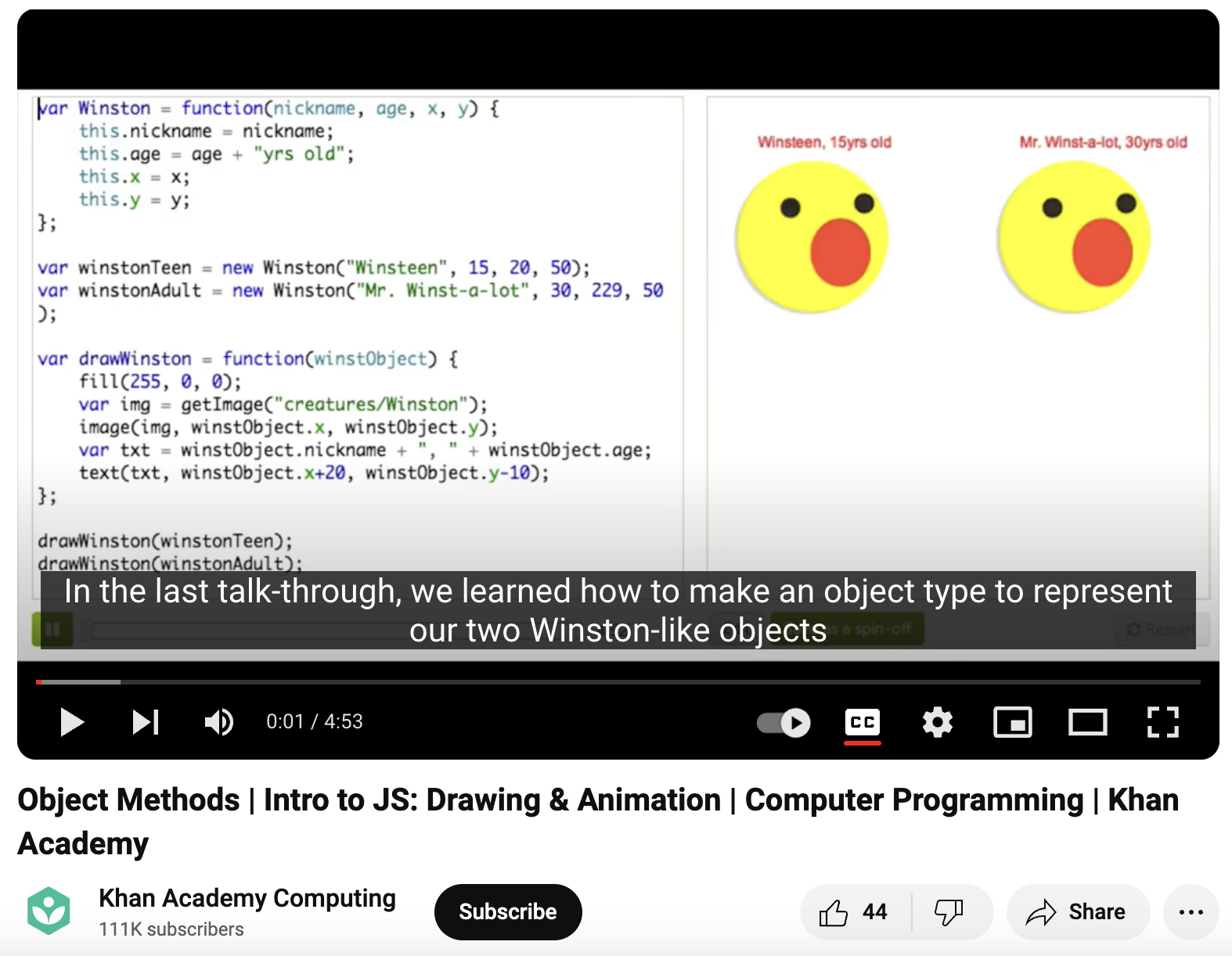Image resolution: width=1232 pixels, height=956 pixels.
Task: Click the this.nickname = nickname line
Action: [x=206, y=131]
